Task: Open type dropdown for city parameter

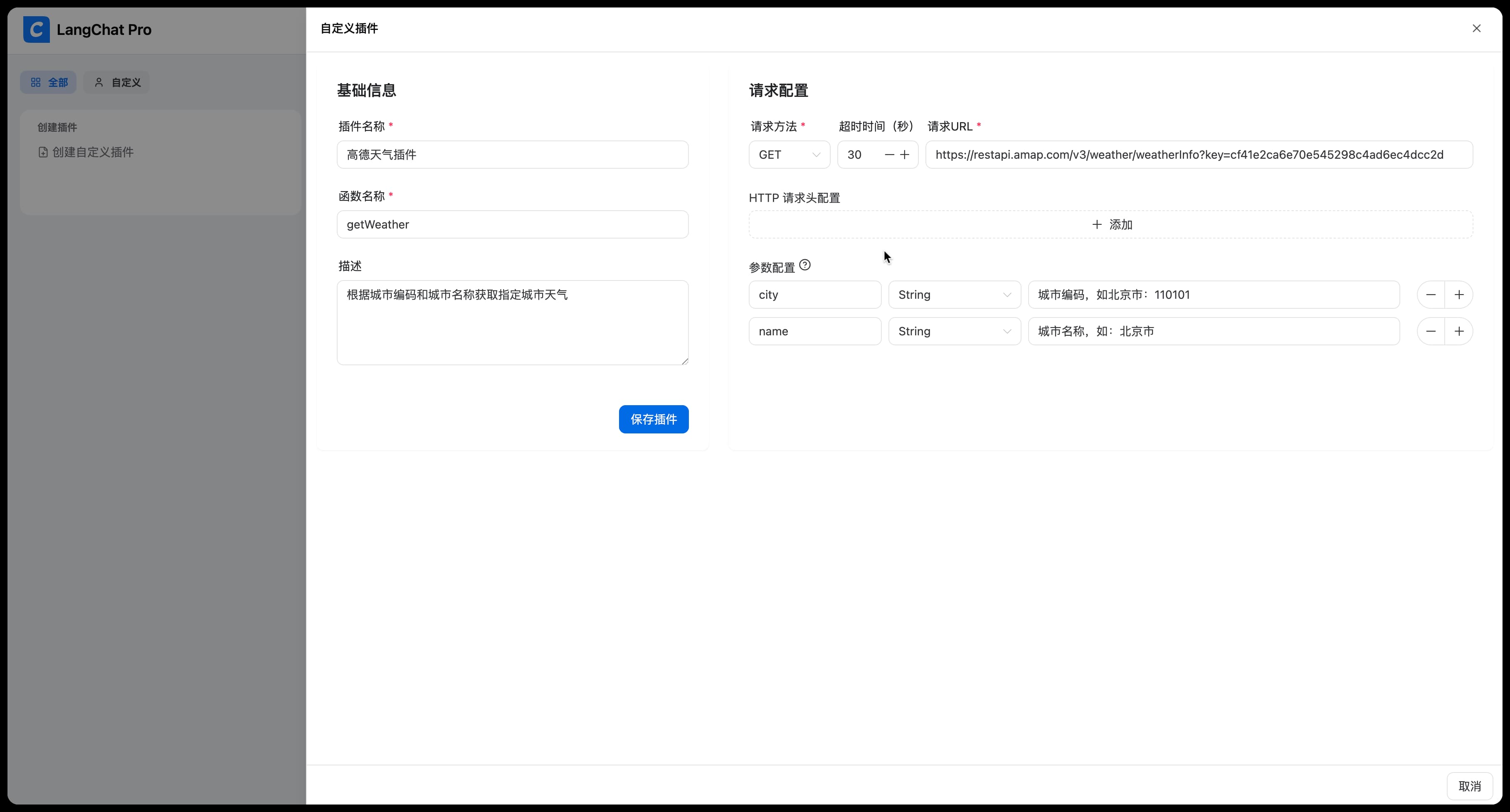Action: point(954,295)
